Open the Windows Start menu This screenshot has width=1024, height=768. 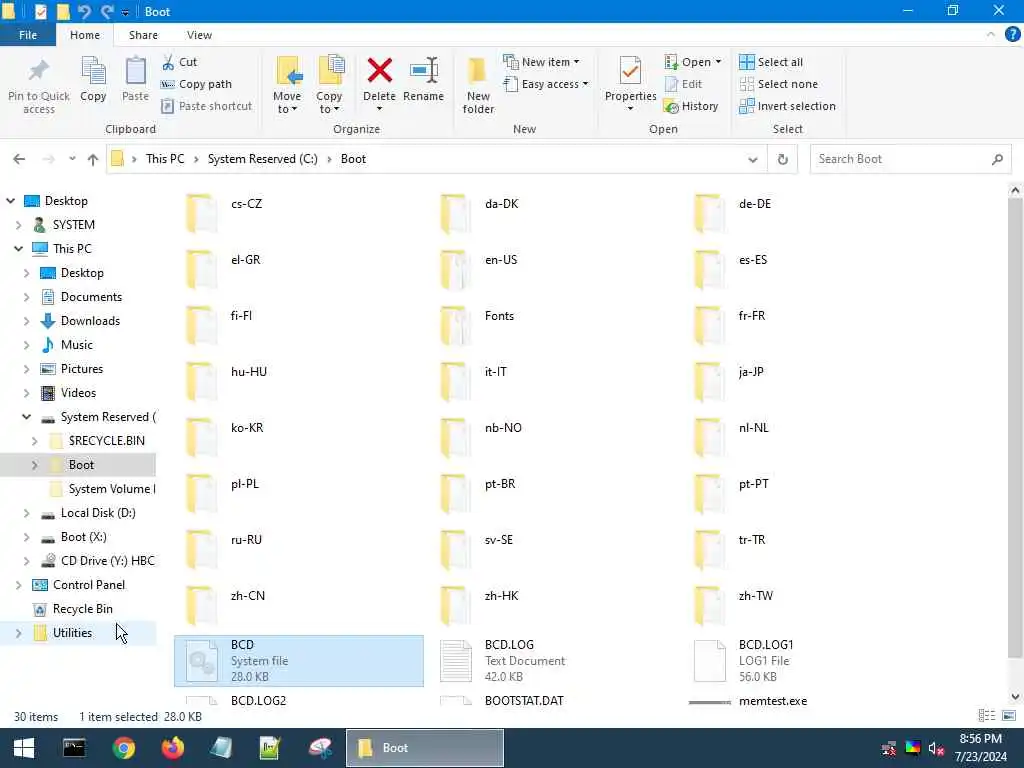[24, 748]
